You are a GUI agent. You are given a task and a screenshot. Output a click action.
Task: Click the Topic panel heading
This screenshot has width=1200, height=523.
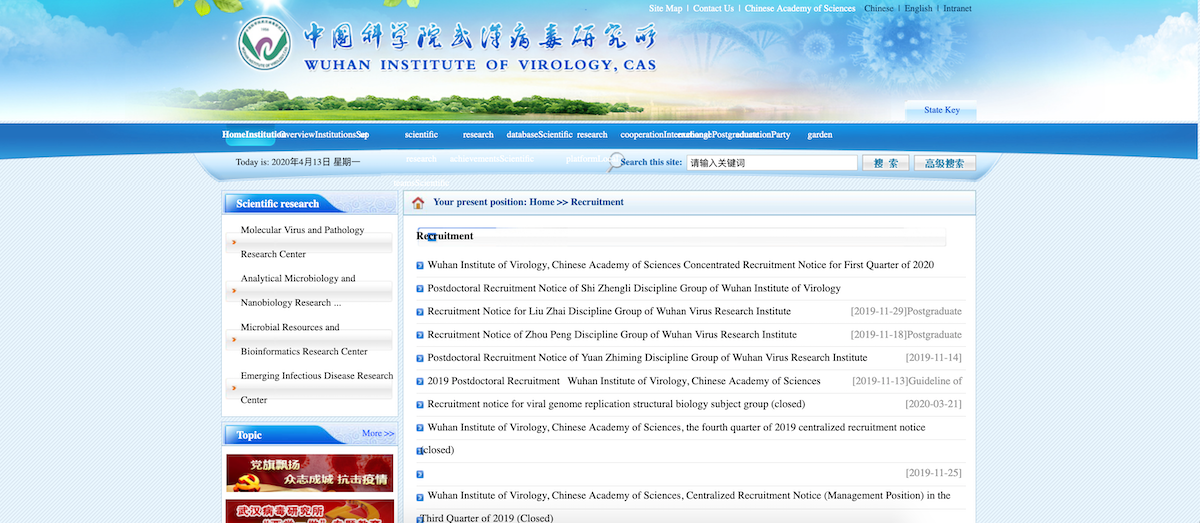(249, 435)
